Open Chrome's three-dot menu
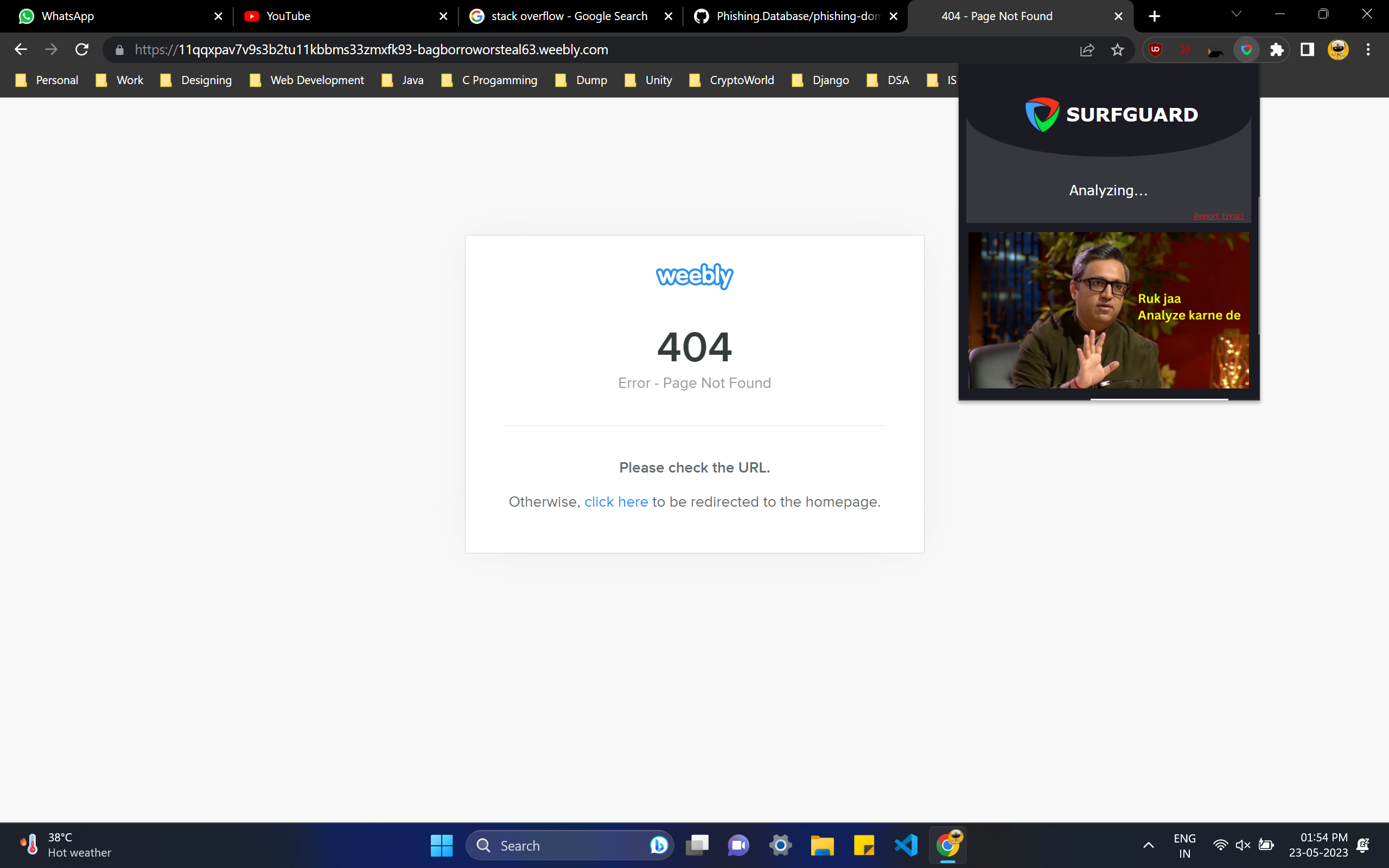 [1369, 49]
